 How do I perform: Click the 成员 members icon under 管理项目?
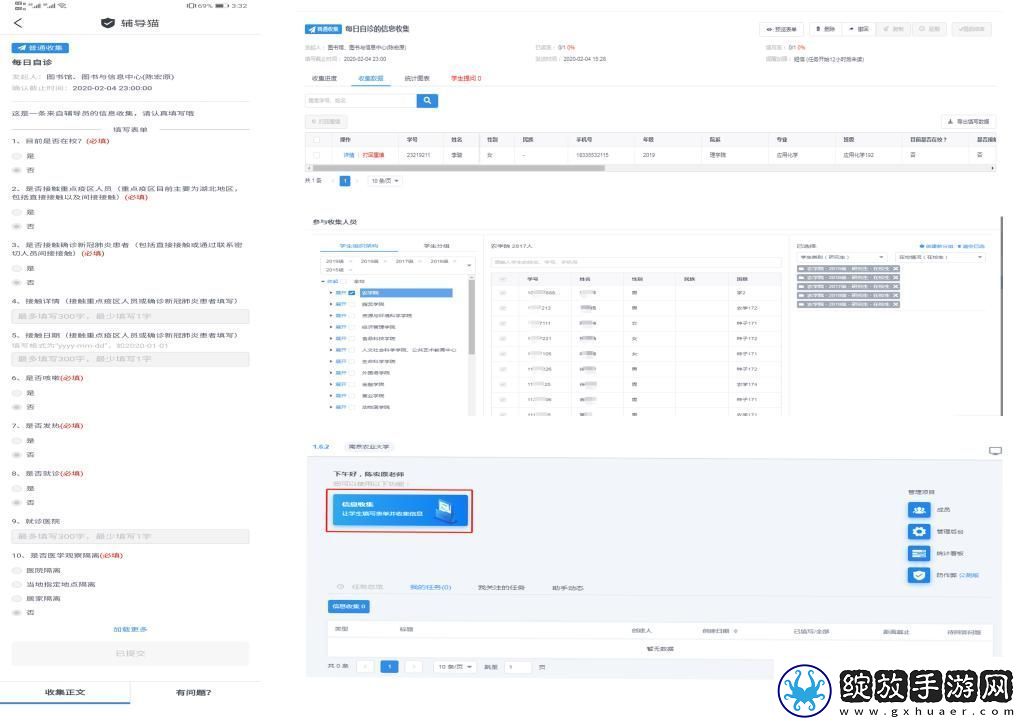point(919,509)
